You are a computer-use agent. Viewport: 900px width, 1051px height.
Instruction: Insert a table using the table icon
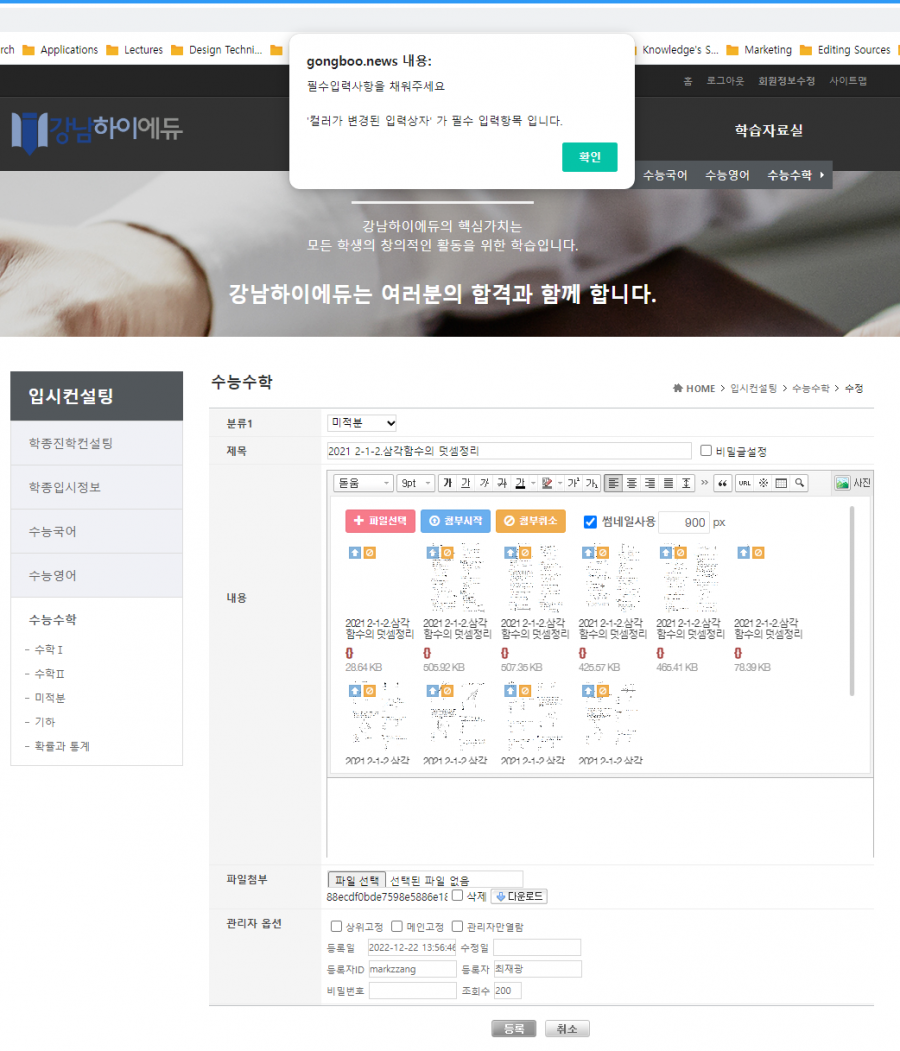click(x=782, y=483)
